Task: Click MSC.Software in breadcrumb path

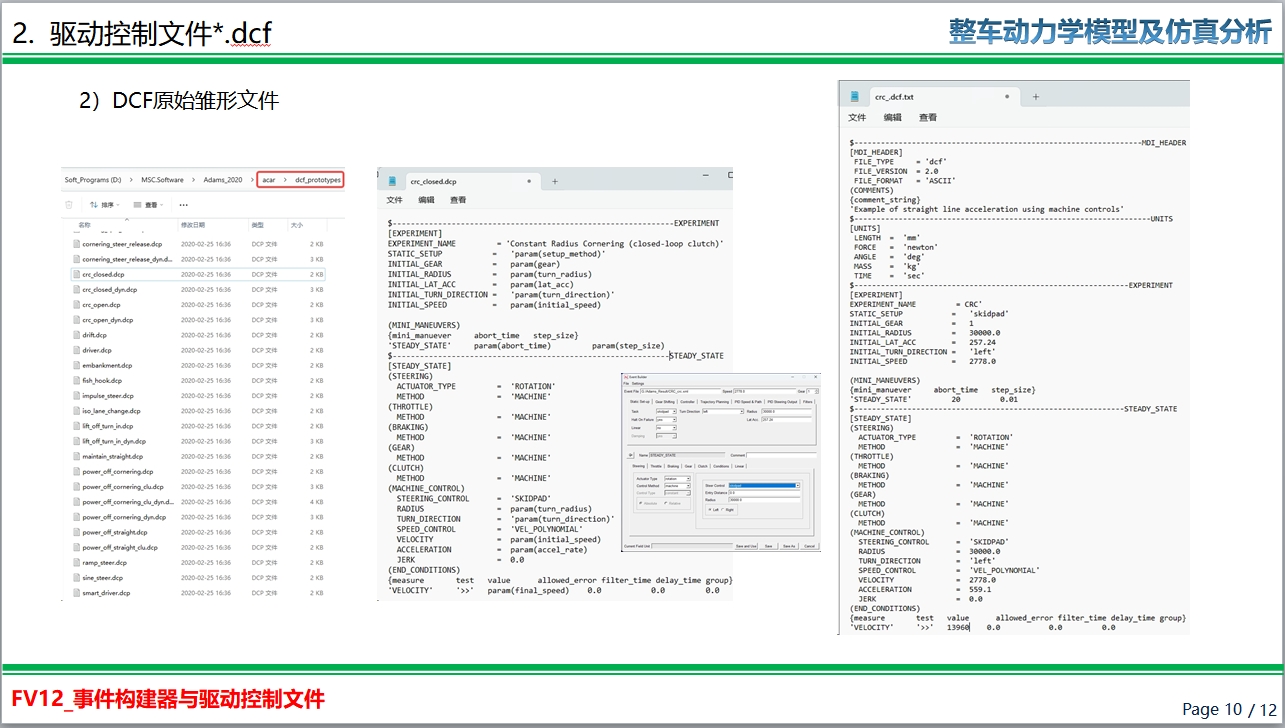Action: pos(162,180)
